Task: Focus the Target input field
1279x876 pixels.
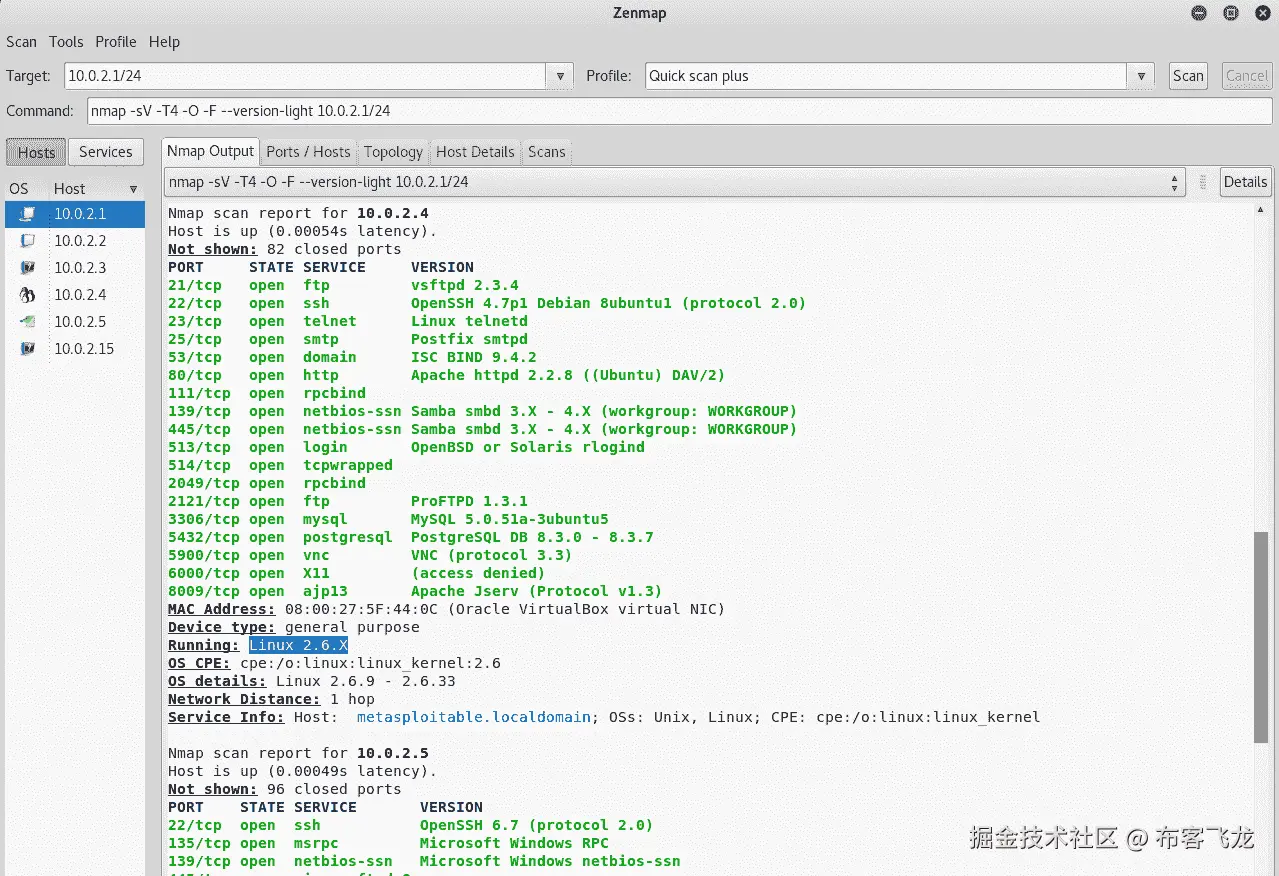Action: tap(305, 76)
